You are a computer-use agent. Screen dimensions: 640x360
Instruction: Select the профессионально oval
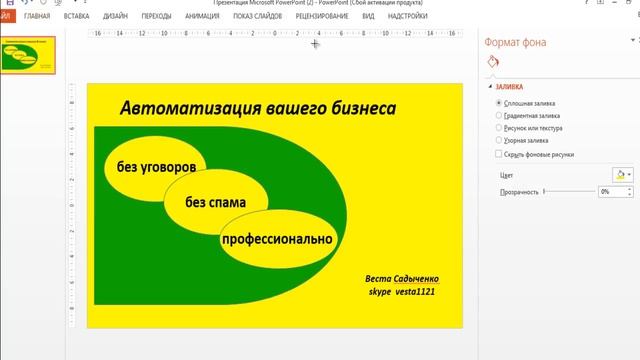click(x=278, y=239)
